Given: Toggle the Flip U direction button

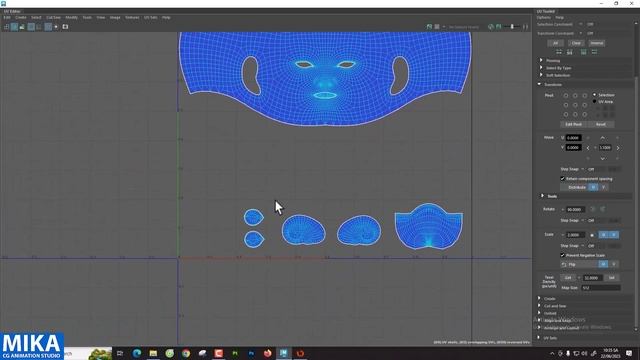Looking at the screenshot, I should (603, 264).
